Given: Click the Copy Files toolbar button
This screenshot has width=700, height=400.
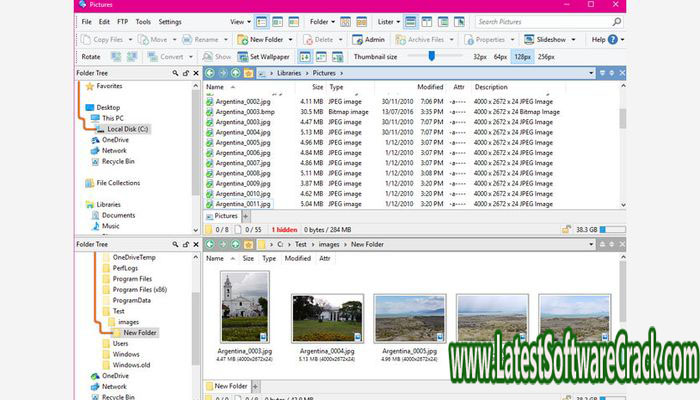Looking at the screenshot, I should [103, 40].
